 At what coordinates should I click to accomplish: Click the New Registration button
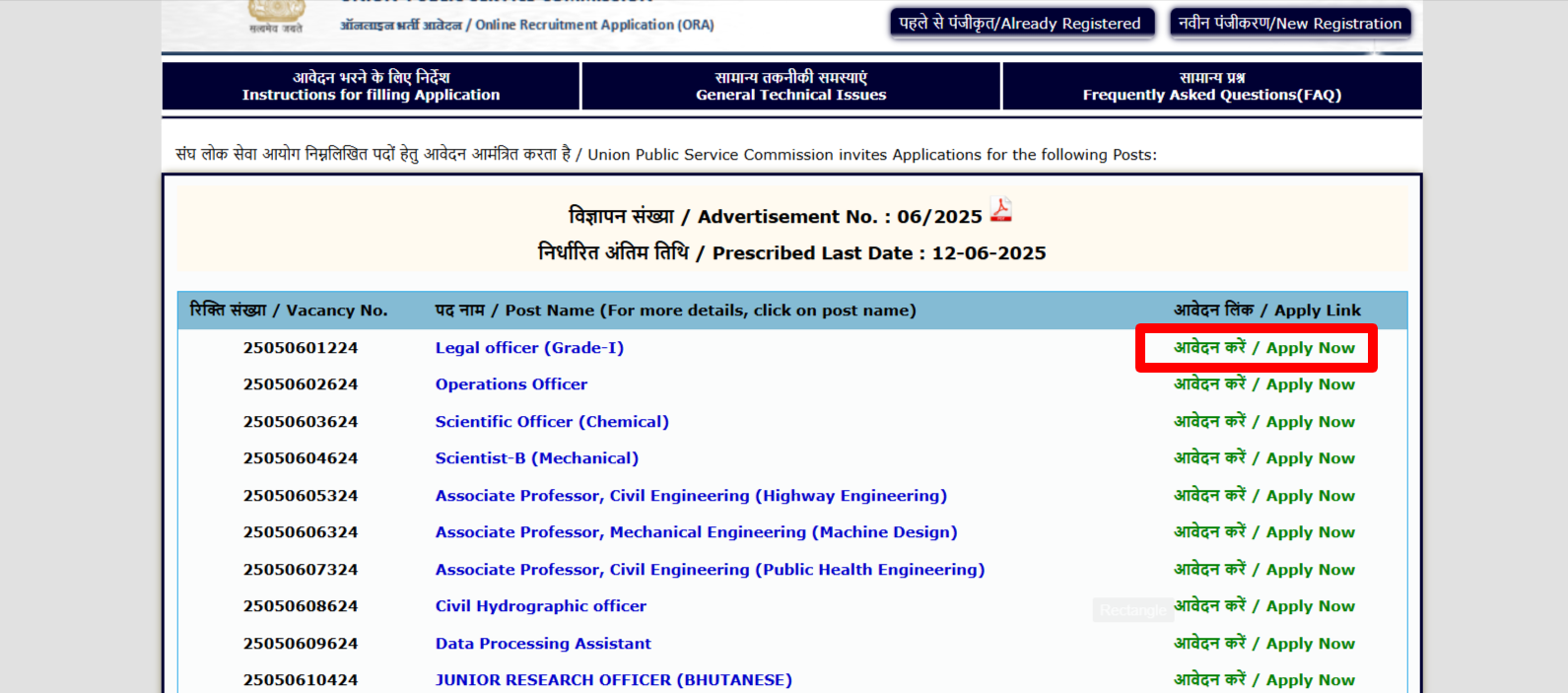[x=1289, y=24]
